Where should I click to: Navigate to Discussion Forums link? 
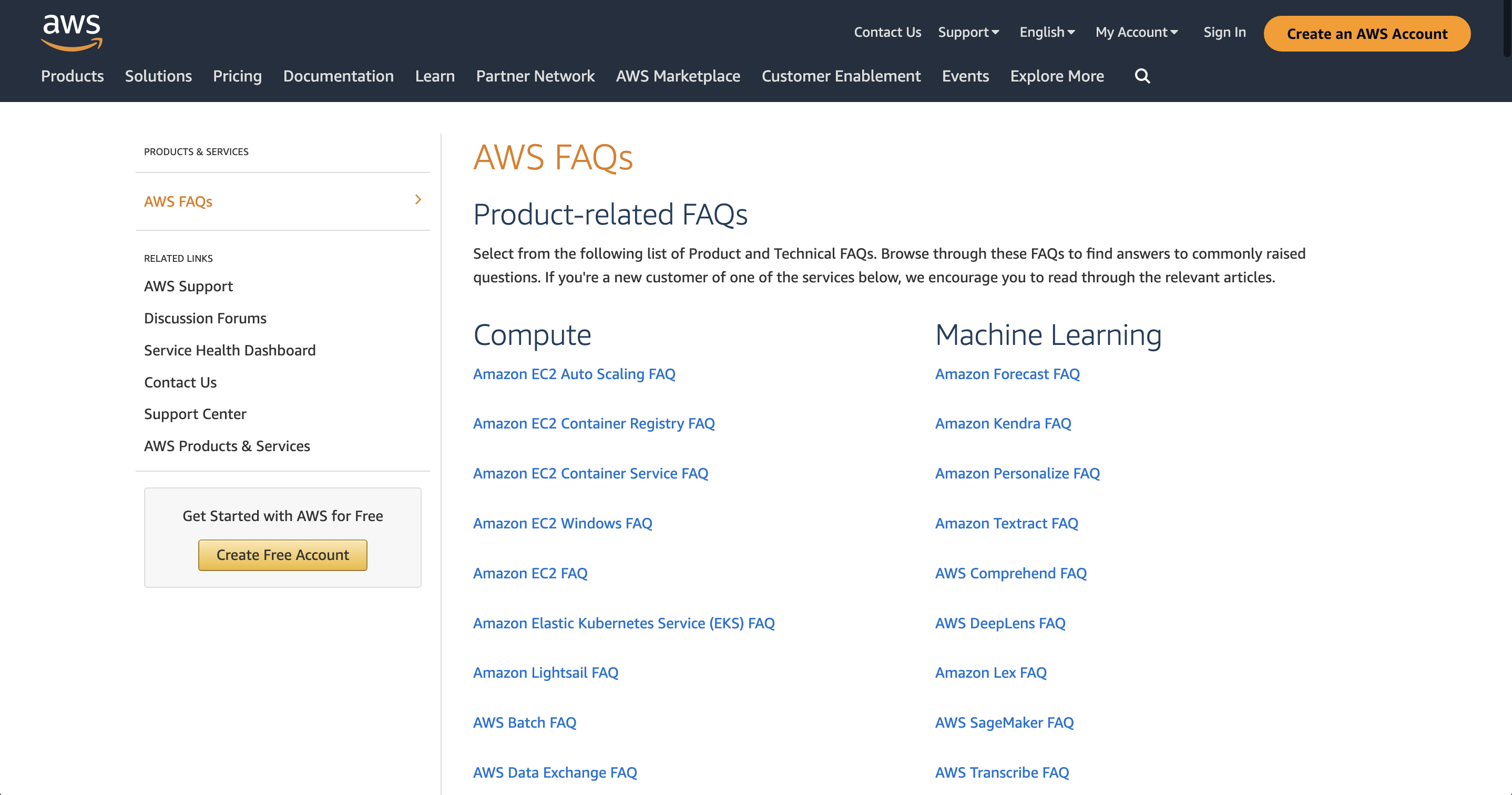tap(205, 318)
